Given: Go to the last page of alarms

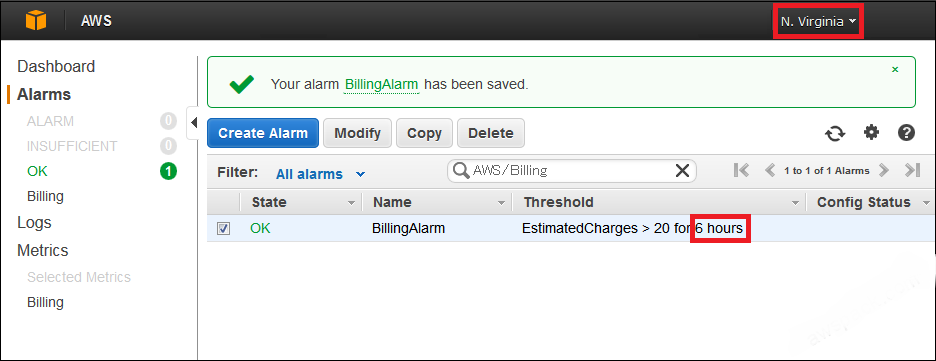Looking at the screenshot, I should (912, 170).
